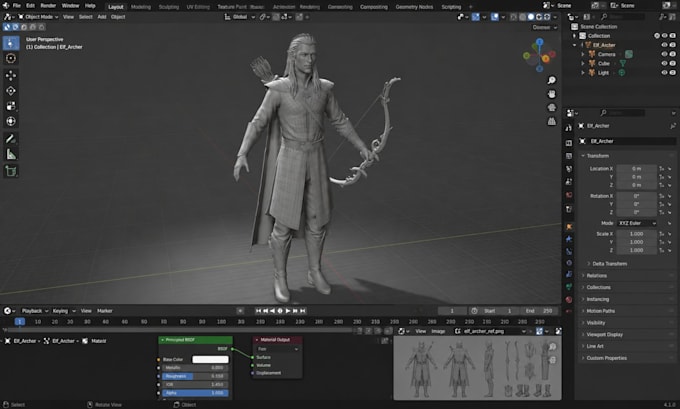Select the Rotate tool
The image size is (680, 409).
(11, 91)
